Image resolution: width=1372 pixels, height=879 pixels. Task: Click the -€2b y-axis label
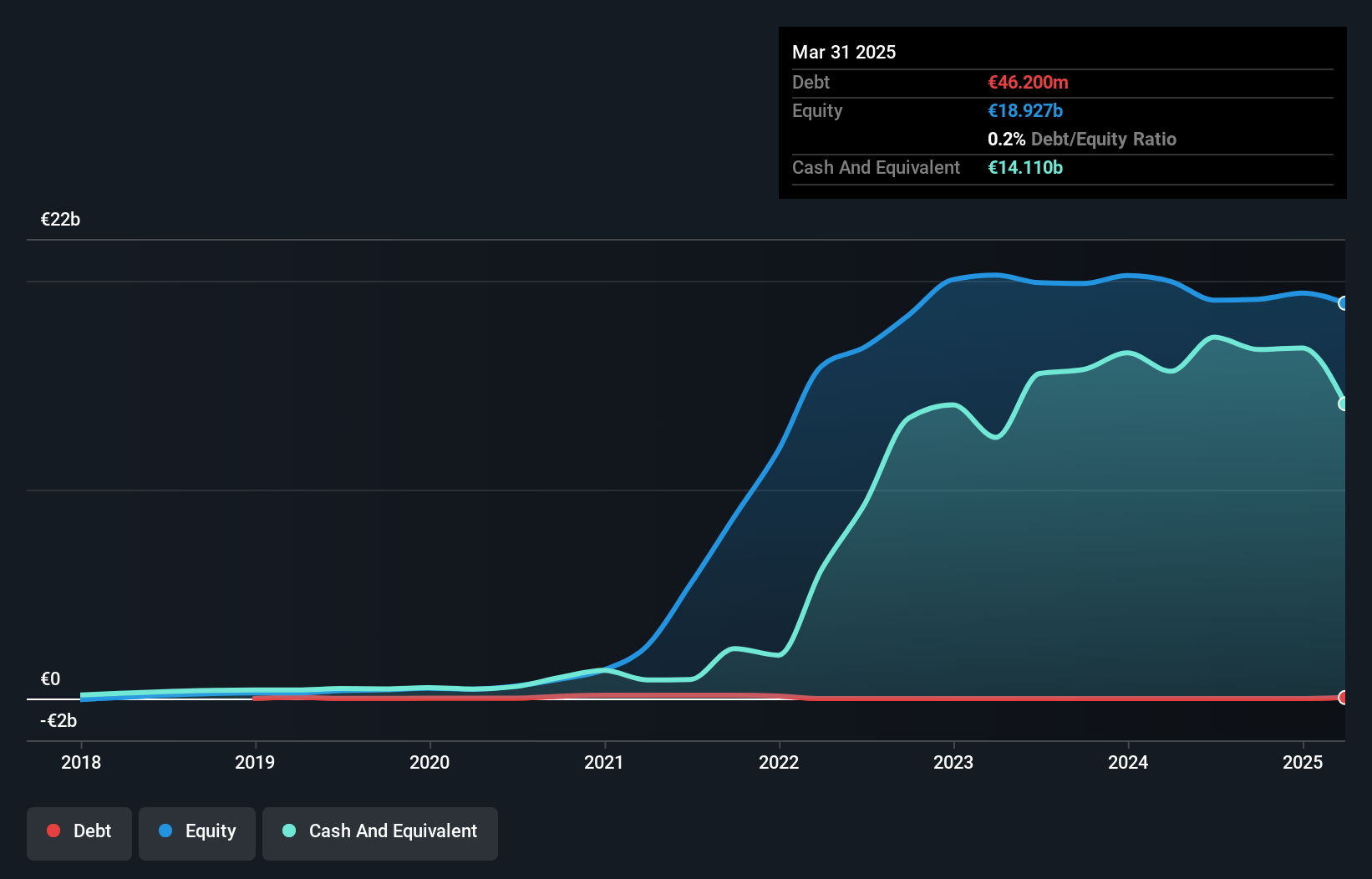point(58,721)
